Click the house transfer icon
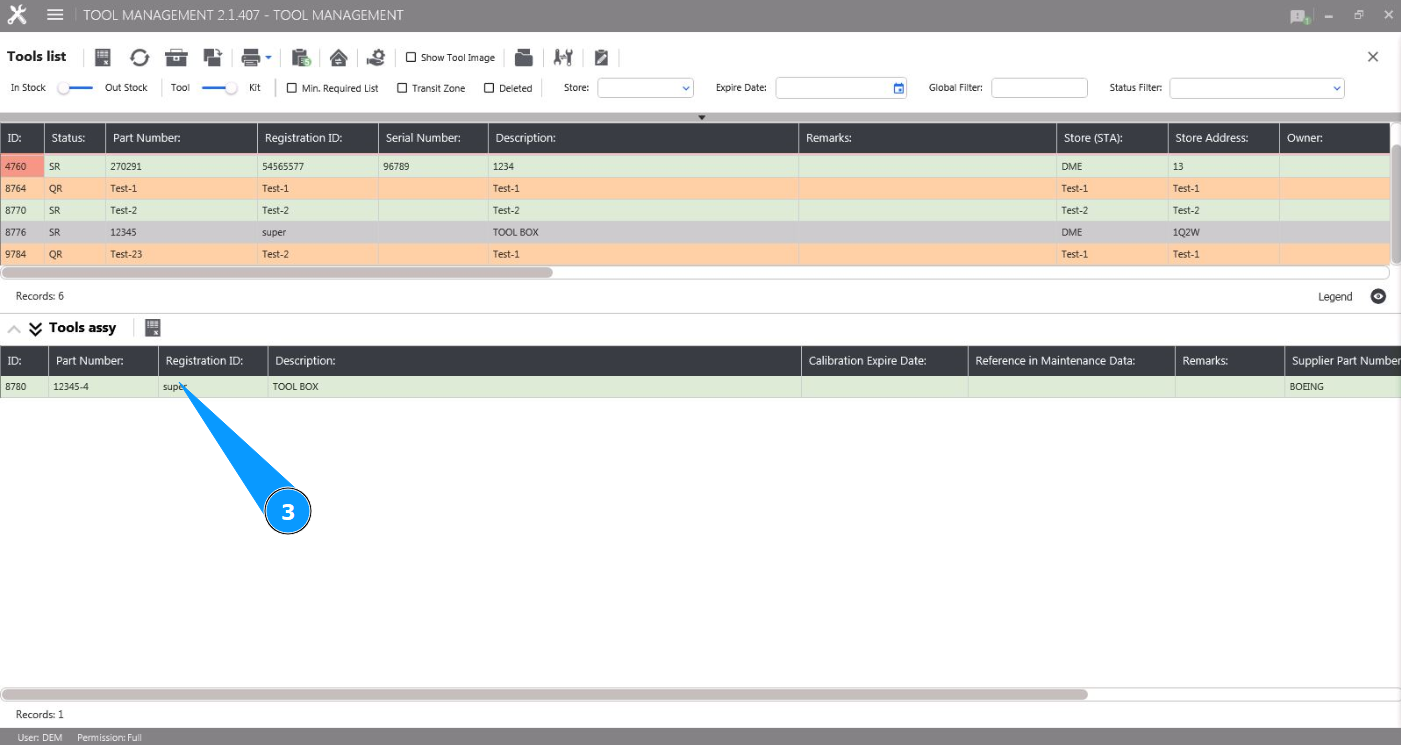 [338, 57]
